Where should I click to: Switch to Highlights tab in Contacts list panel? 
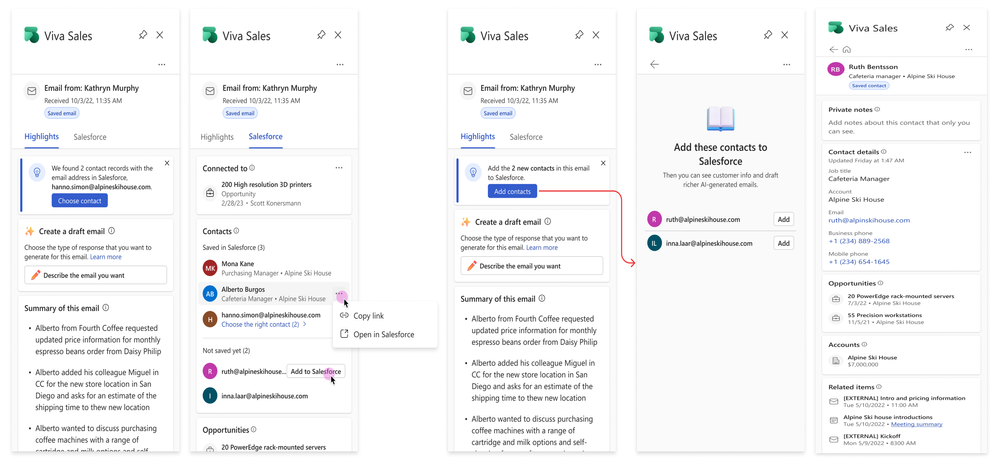tap(217, 137)
